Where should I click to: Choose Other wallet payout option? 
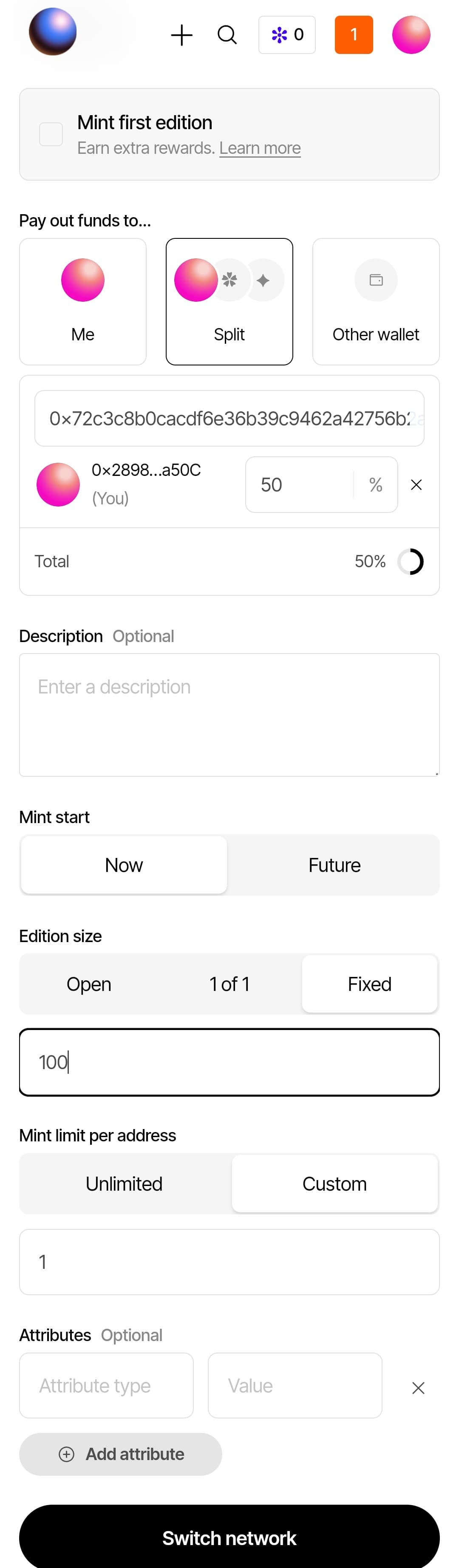[x=376, y=302]
